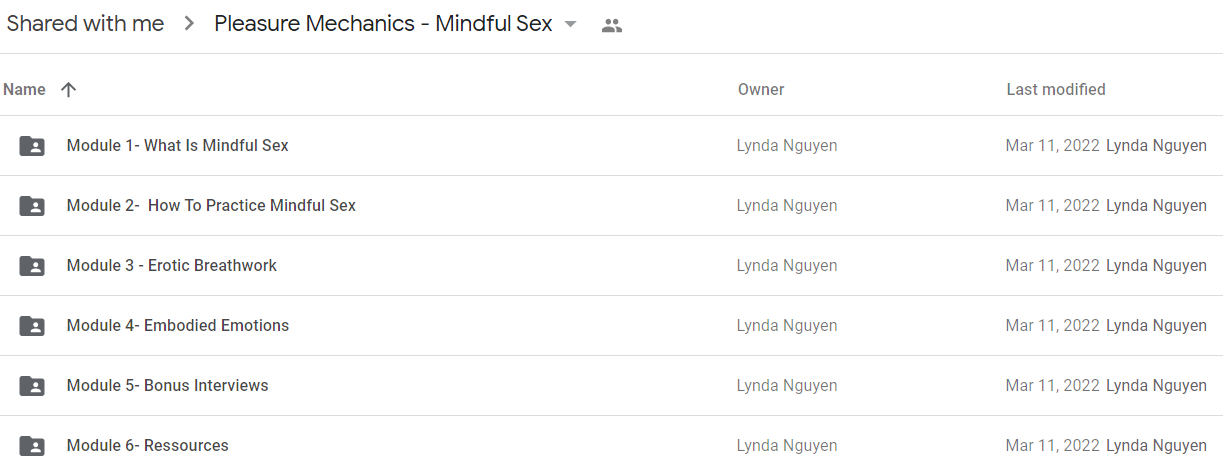Click the shared folder icon for Module 5
Image resolution: width=1223 pixels, height=475 pixels.
point(32,386)
